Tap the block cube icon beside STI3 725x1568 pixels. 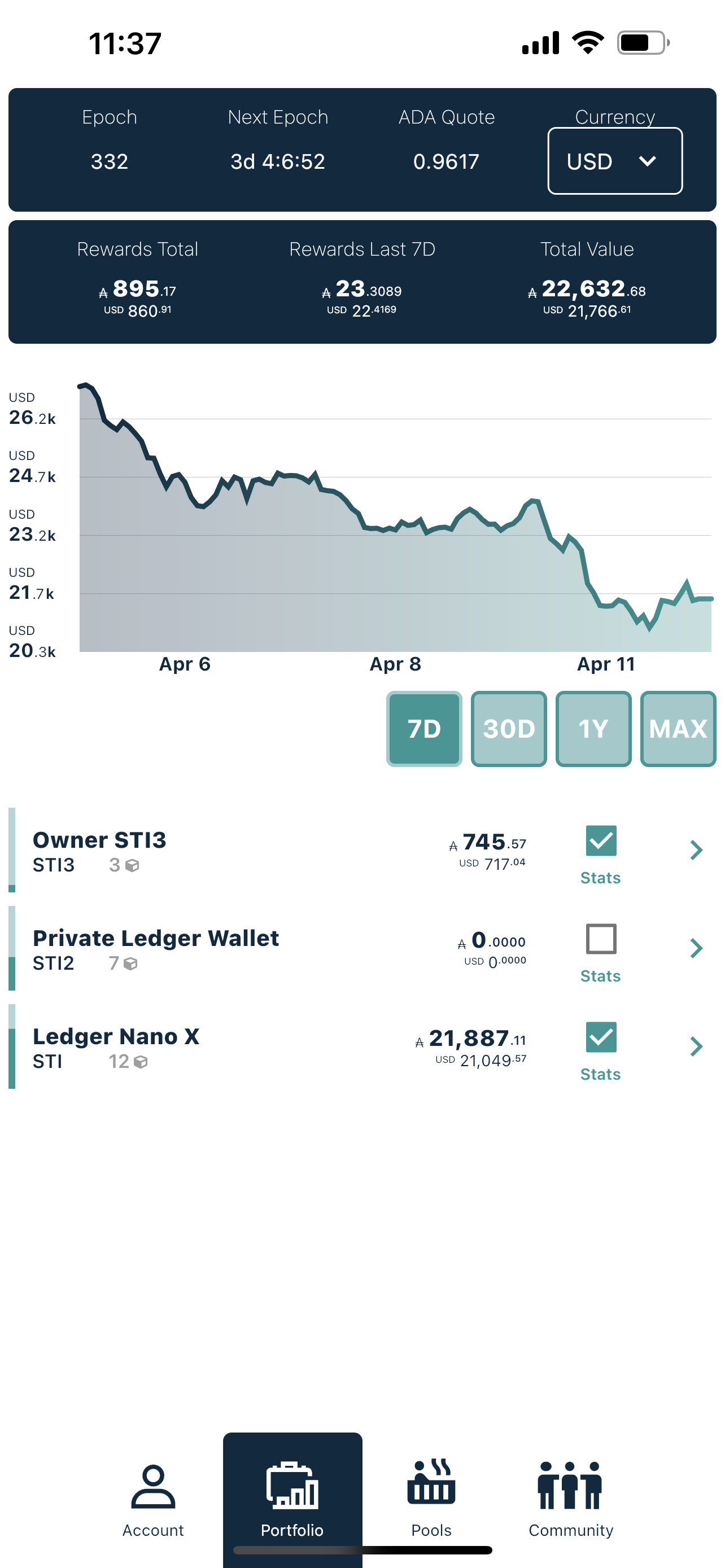click(132, 866)
